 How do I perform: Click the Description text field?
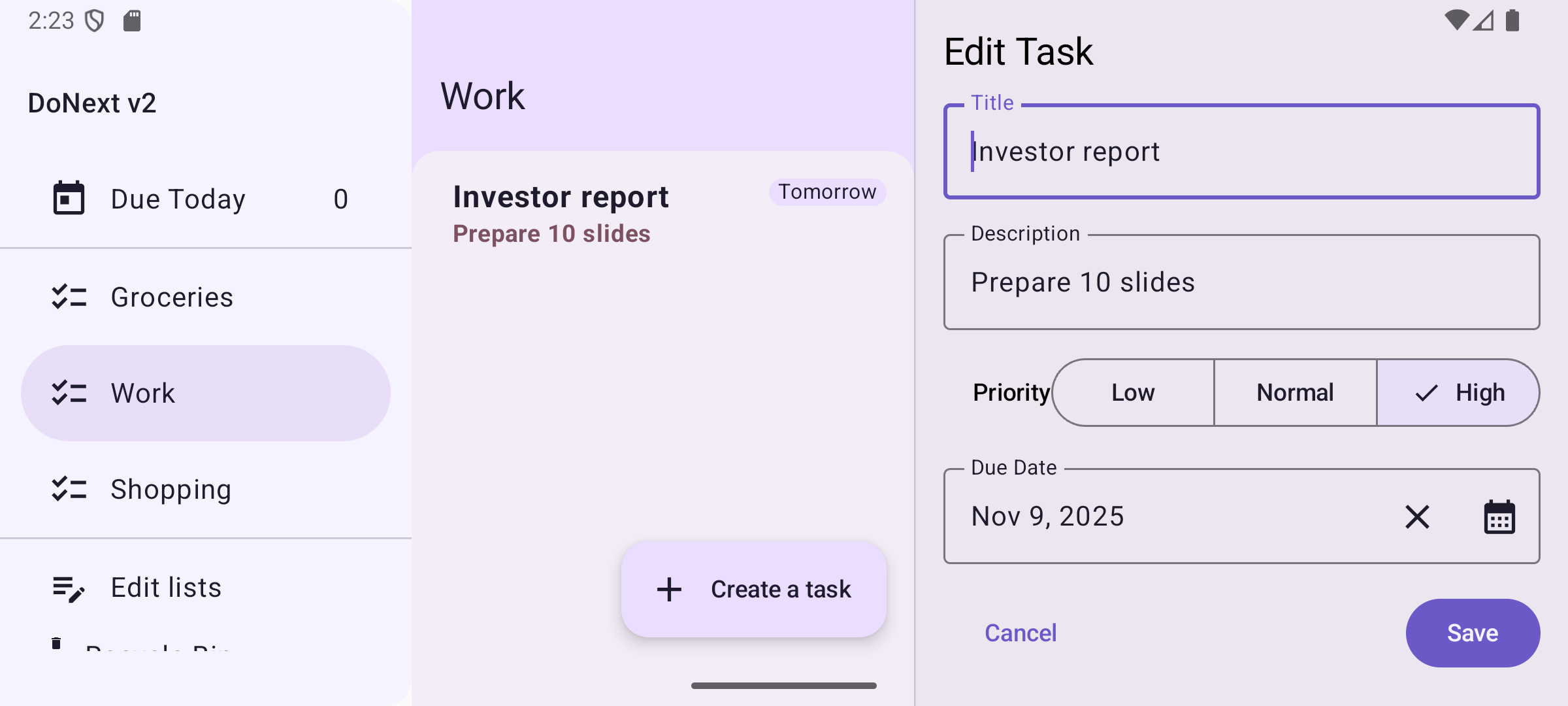coord(1241,282)
